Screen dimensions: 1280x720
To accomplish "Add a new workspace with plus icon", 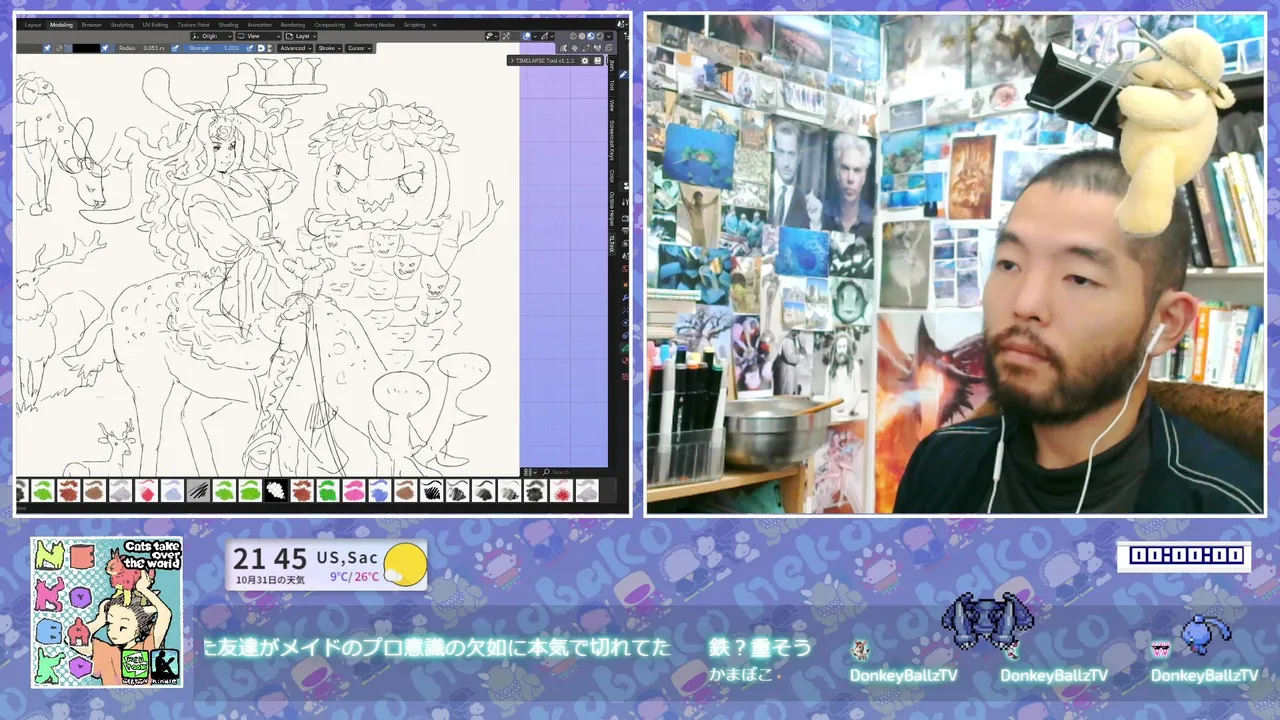I will [x=434, y=24].
